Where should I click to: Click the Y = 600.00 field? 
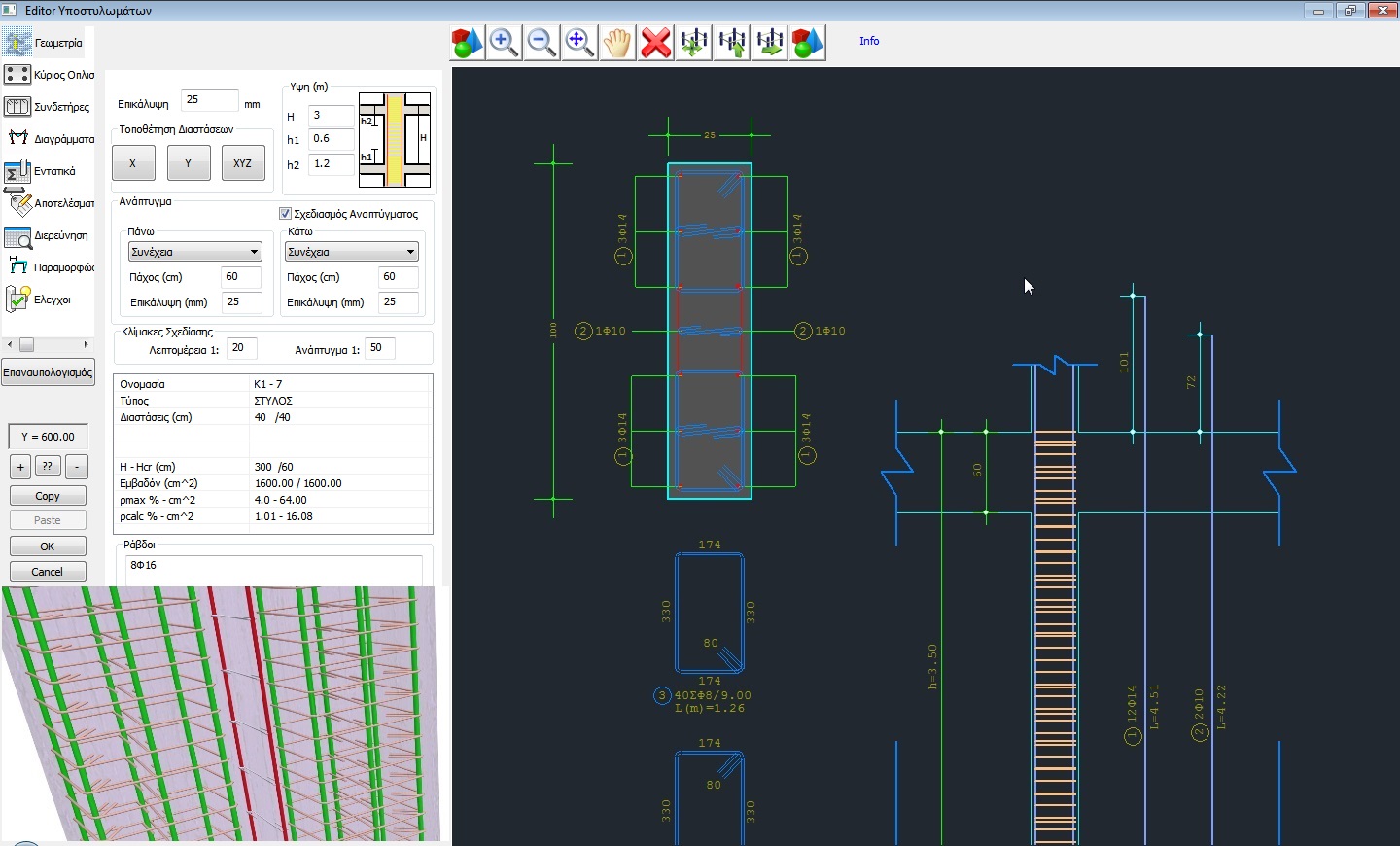[48, 437]
